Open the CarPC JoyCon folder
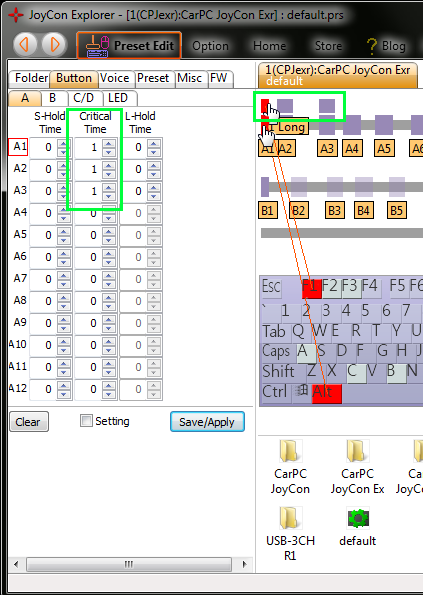This screenshot has width=423, height=595. pos(290,467)
